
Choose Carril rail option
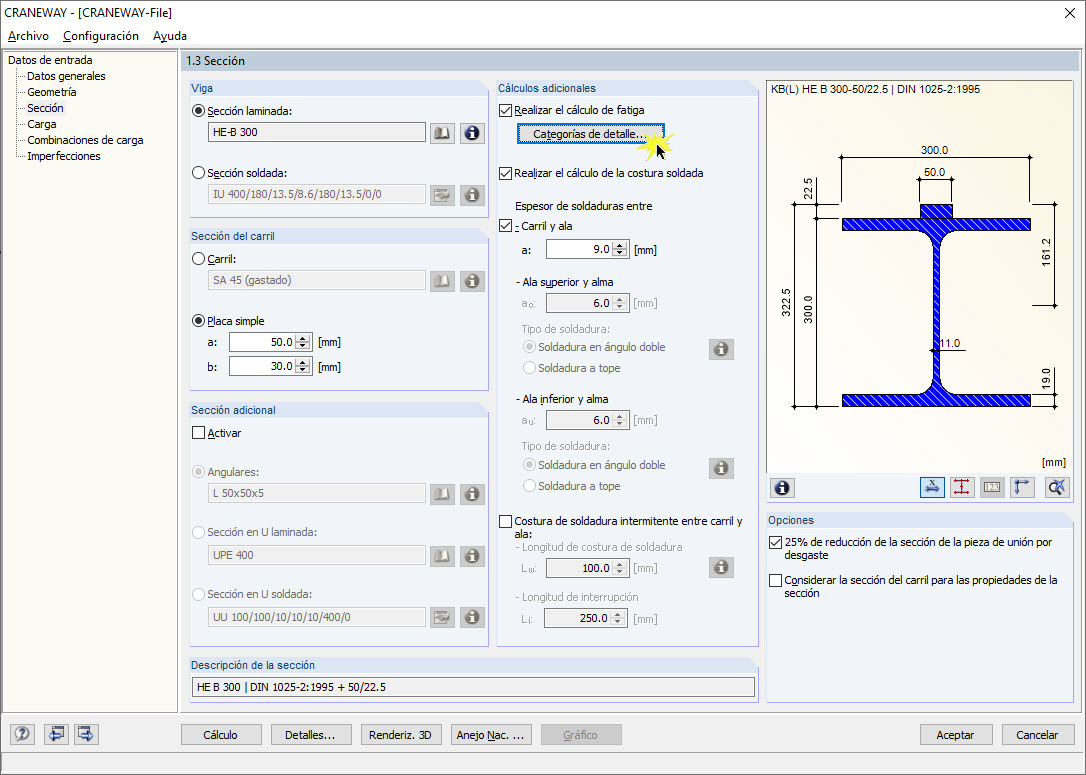click(199, 259)
